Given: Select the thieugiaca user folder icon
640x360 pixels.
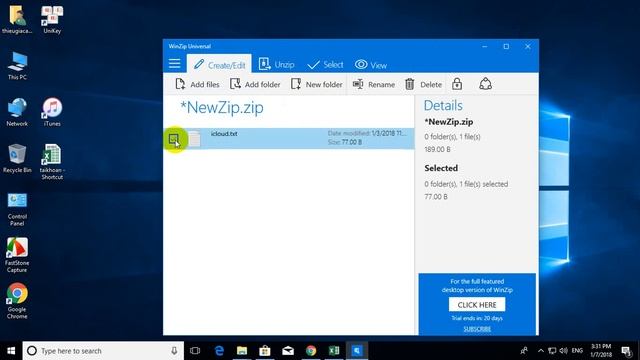Looking at the screenshot, I should click(17, 20).
